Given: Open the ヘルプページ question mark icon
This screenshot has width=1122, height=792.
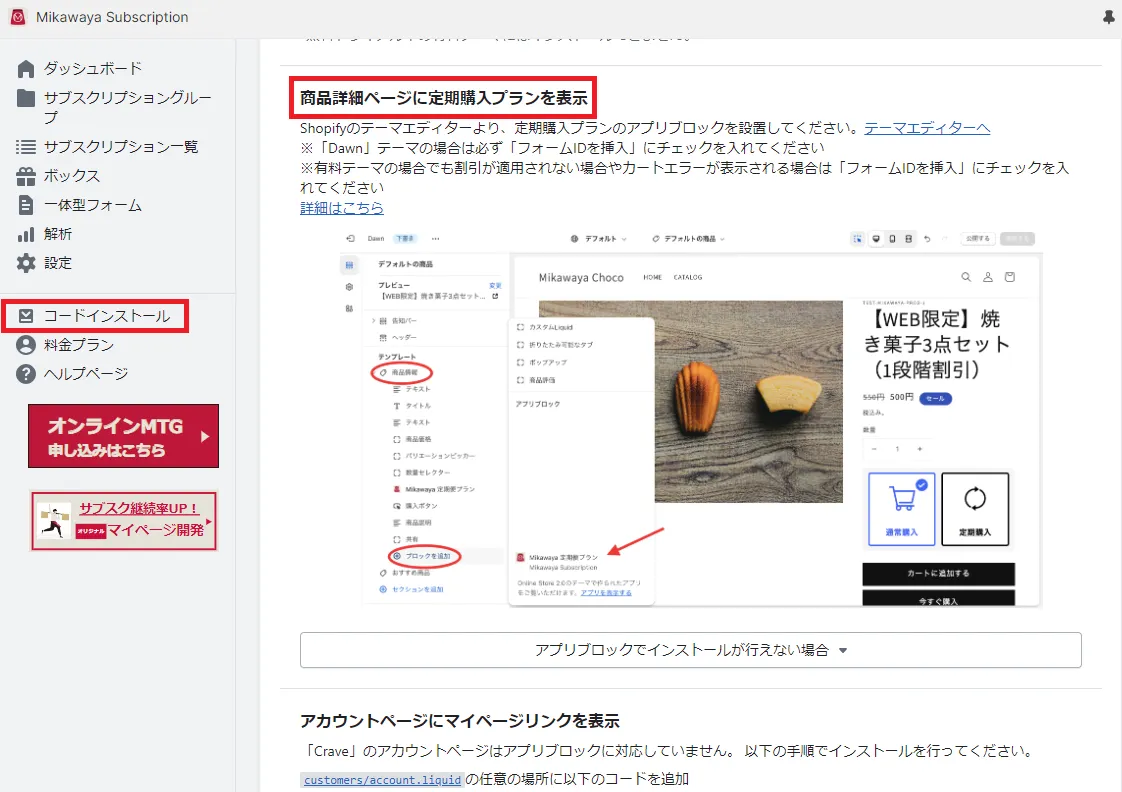Looking at the screenshot, I should tap(26, 374).
